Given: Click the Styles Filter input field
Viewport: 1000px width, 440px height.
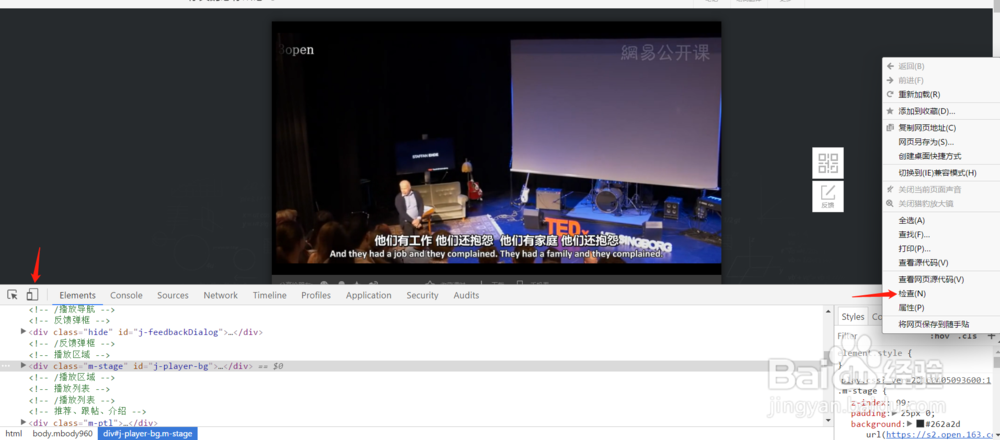Looking at the screenshot, I should (880, 335).
